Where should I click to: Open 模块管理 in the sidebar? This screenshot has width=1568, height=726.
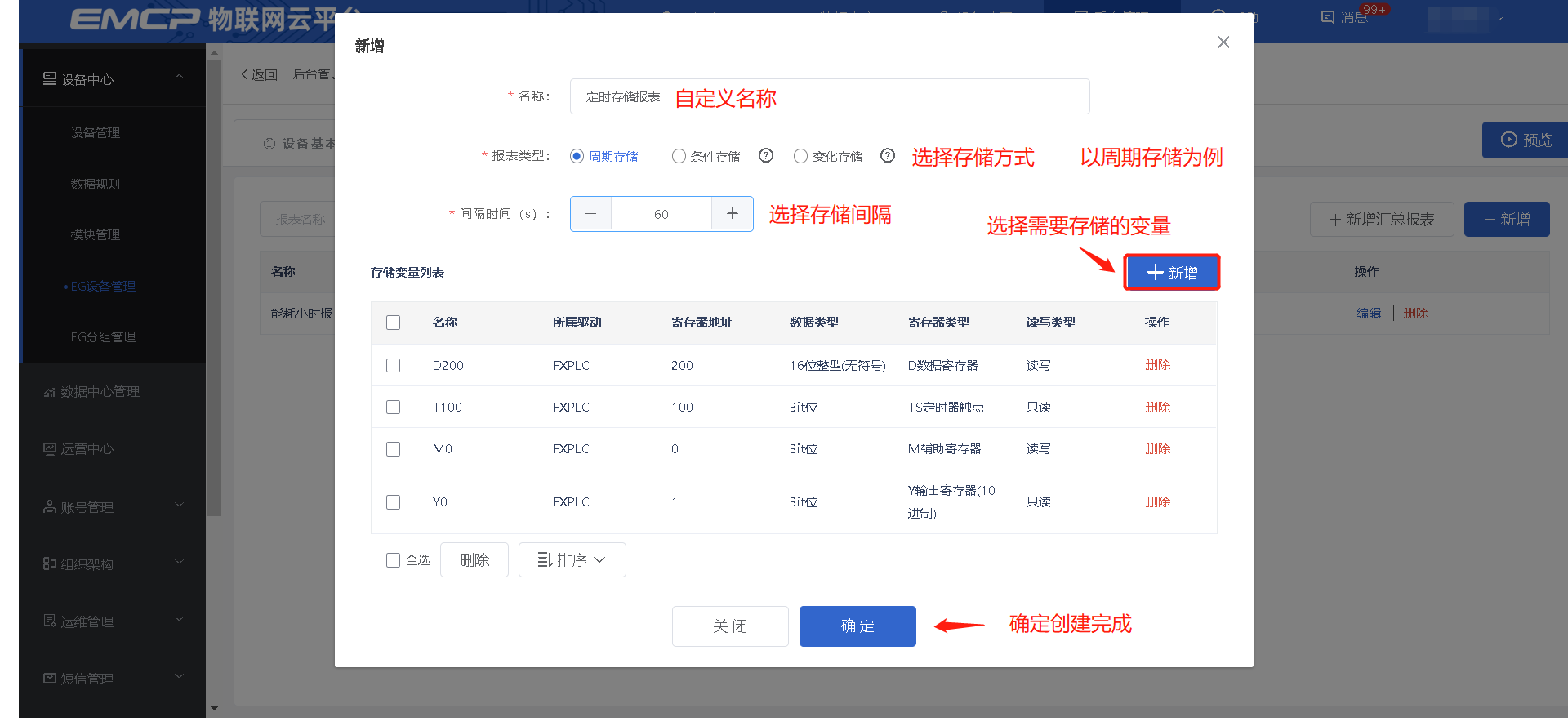click(x=96, y=235)
